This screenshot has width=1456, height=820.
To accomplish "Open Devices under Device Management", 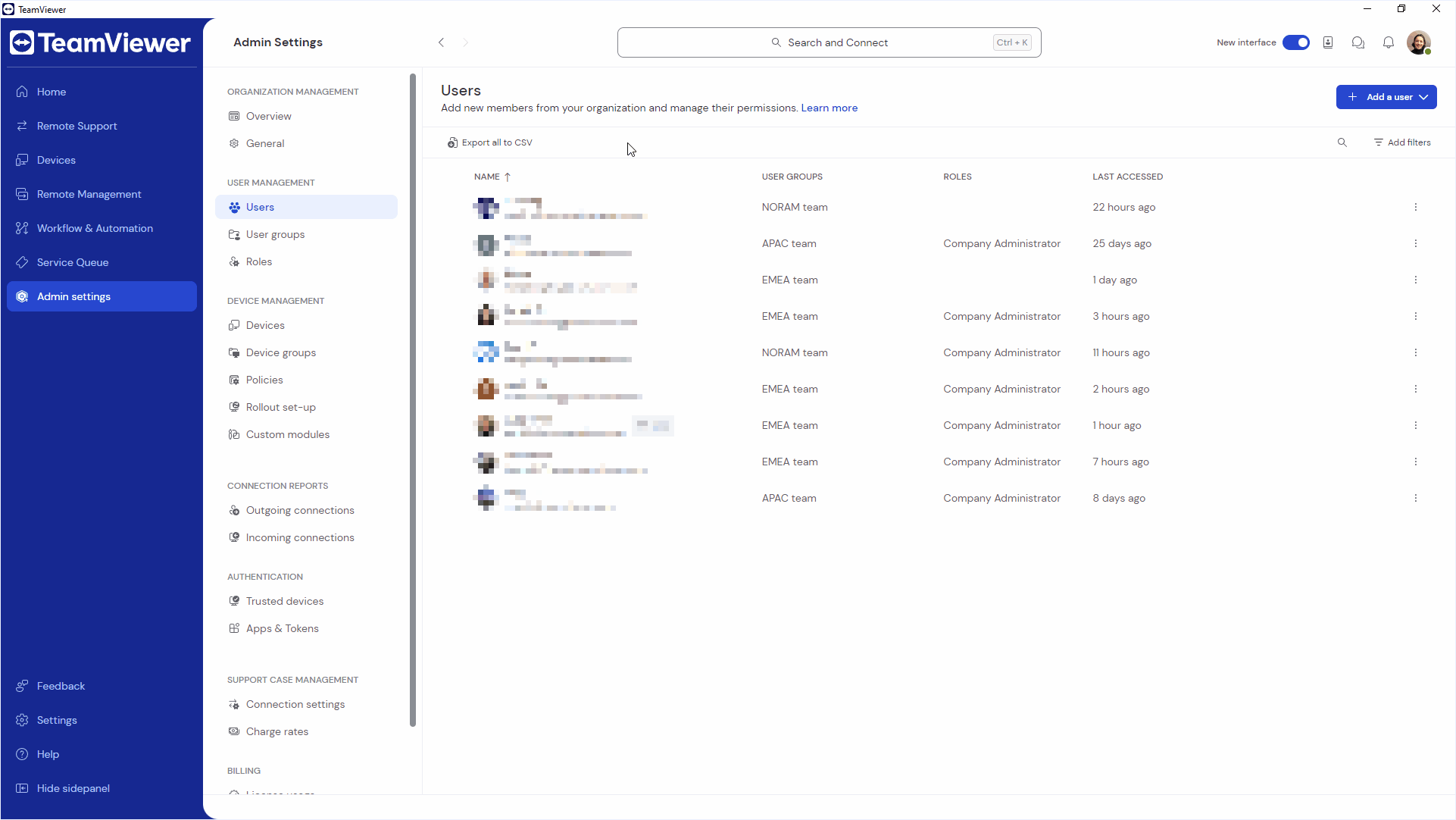I will coord(306,325).
